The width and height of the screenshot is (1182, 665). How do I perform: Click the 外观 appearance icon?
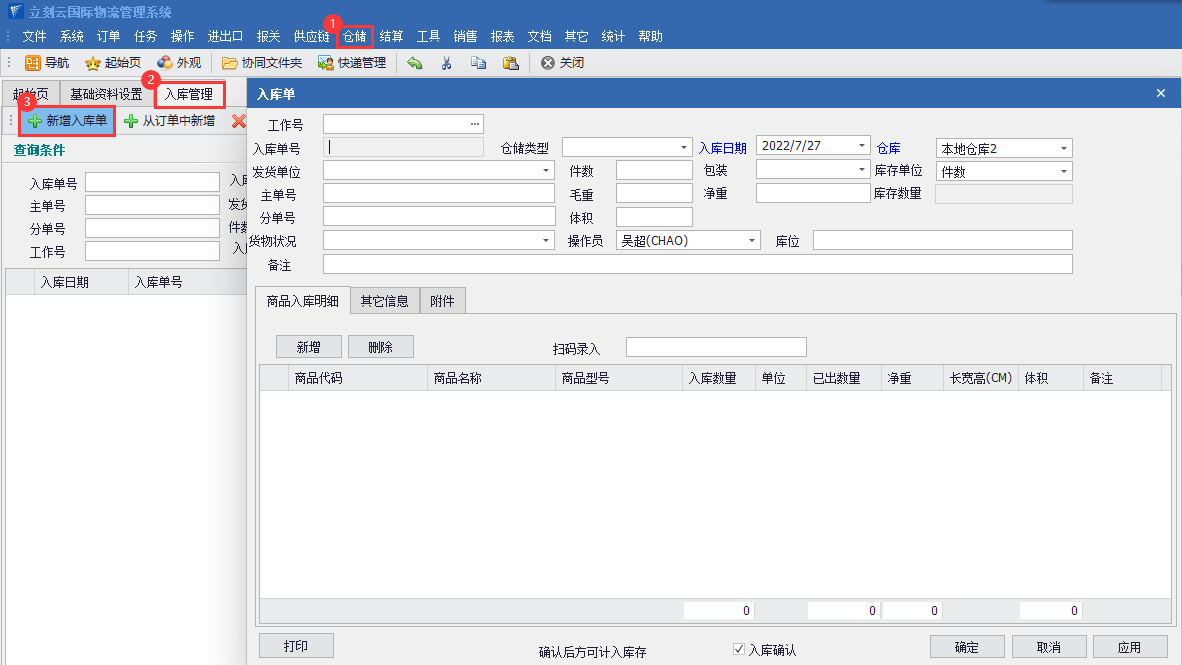(x=165, y=63)
